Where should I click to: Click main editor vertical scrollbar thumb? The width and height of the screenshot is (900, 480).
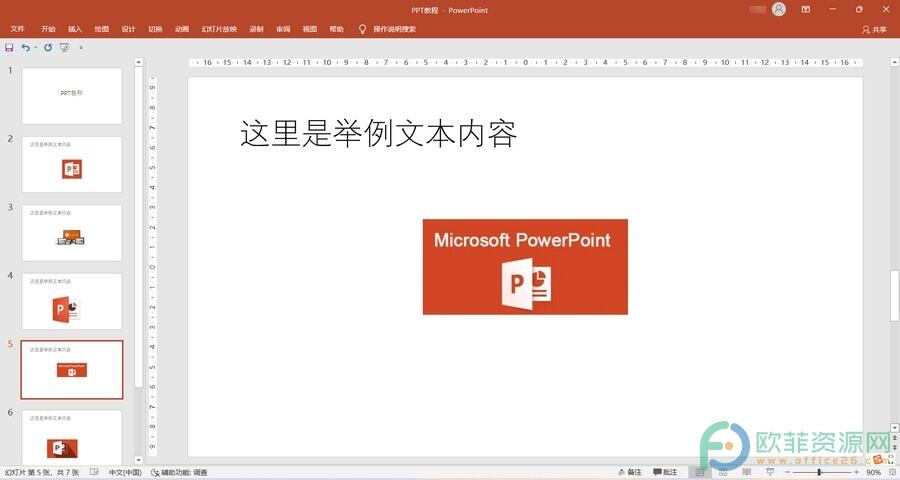point(894,295)
